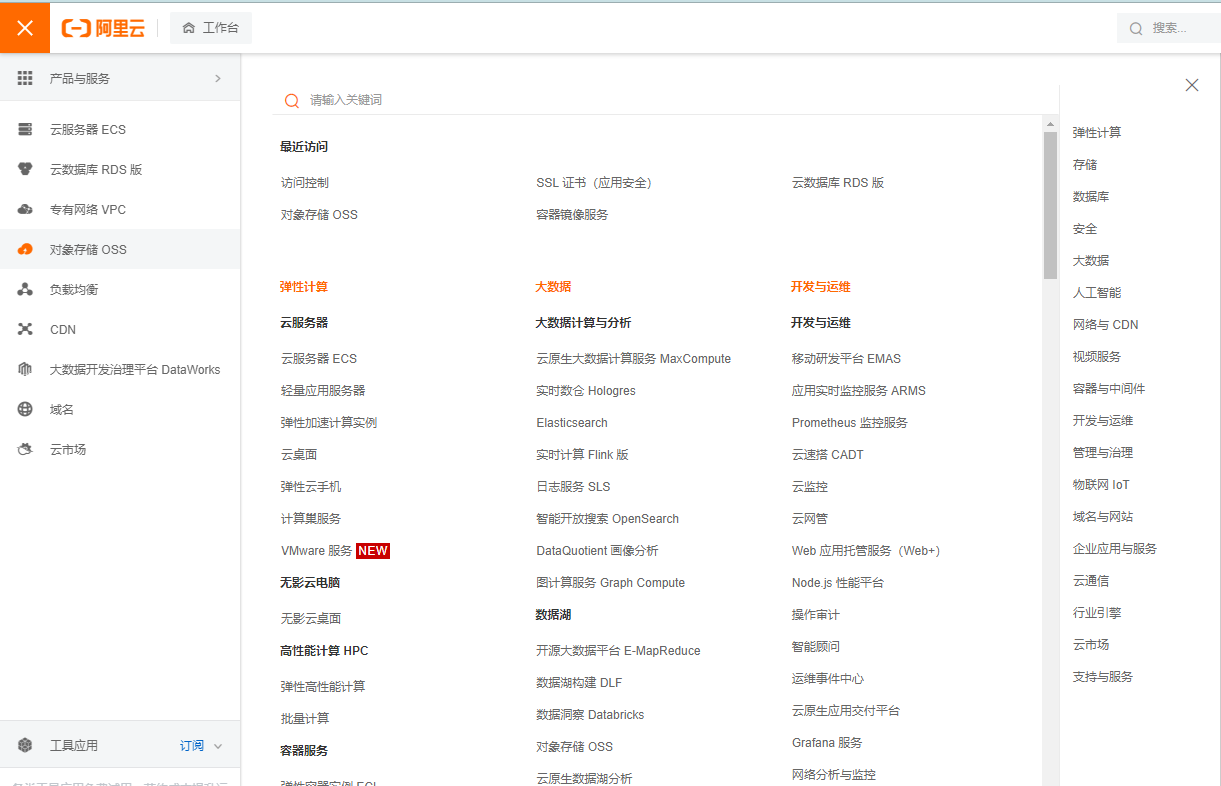This screenshot has width=1221, height=786.
Task: Open Node.js 性能平台 link
Action: click(838, 582)
